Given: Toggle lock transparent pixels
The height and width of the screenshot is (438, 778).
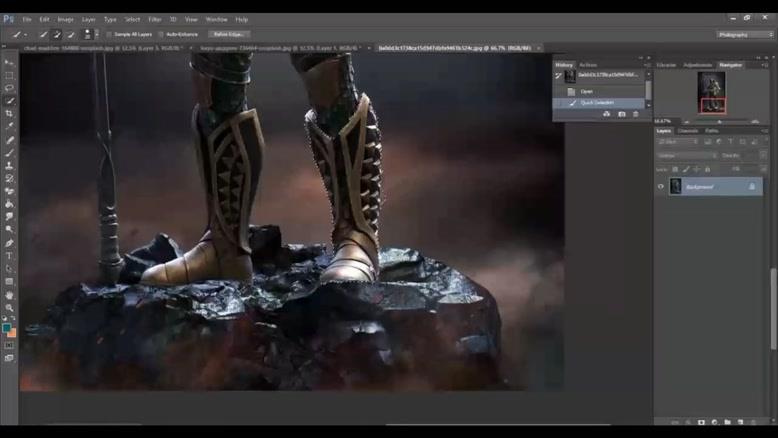Looking at the screenshot, I should click(x=675, y=169).
